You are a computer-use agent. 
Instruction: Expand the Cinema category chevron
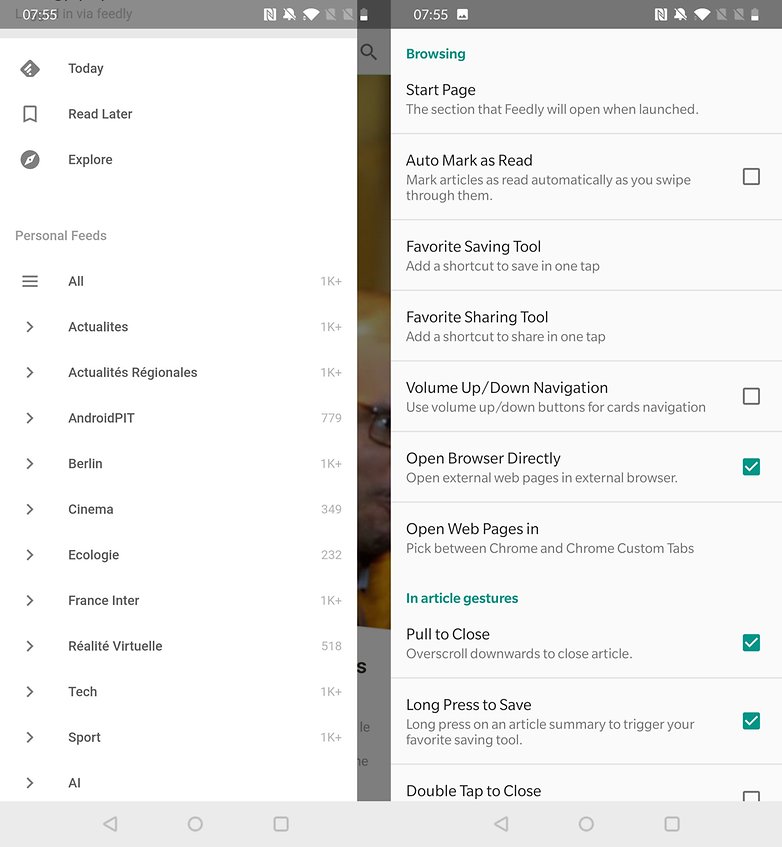pos(30,509)
